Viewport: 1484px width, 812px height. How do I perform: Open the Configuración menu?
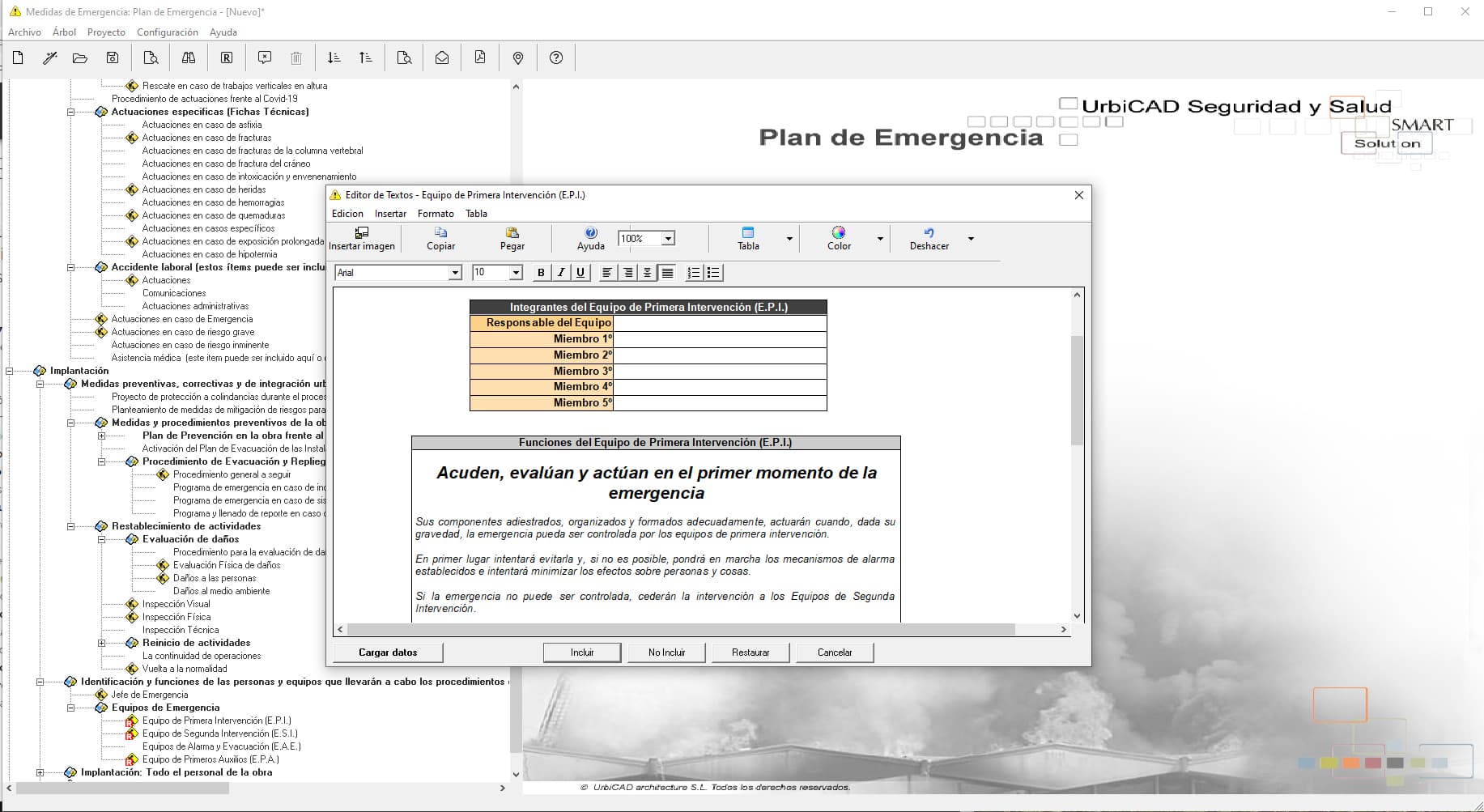(168, 32)
